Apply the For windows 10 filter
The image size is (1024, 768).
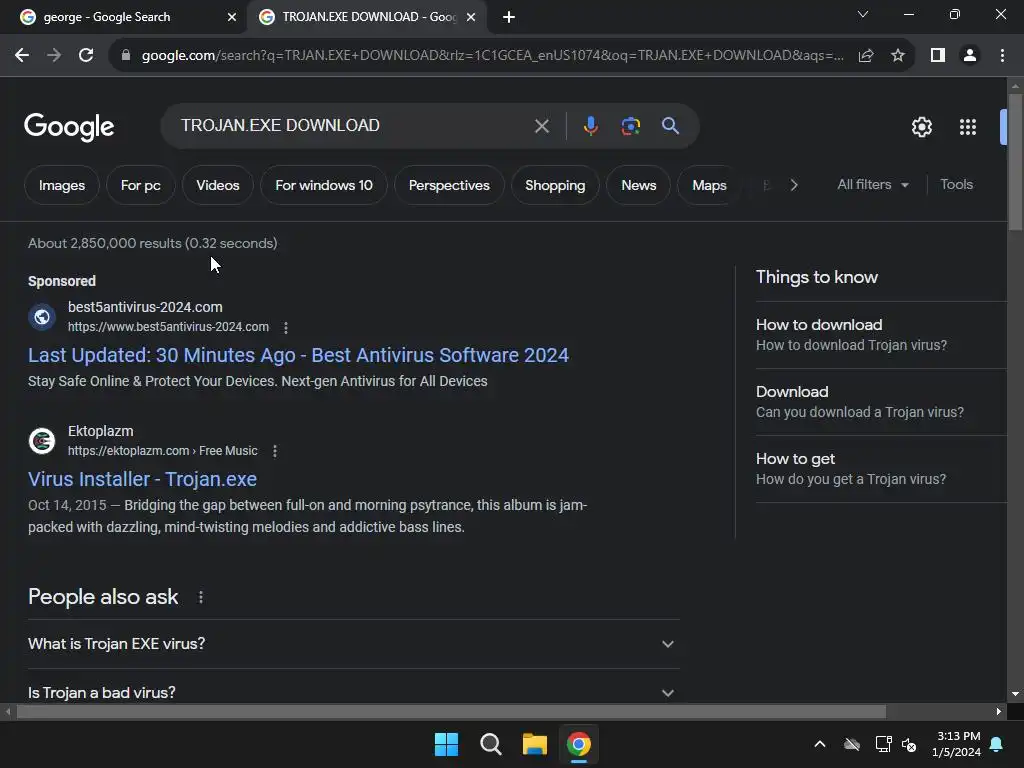[324, 185]
